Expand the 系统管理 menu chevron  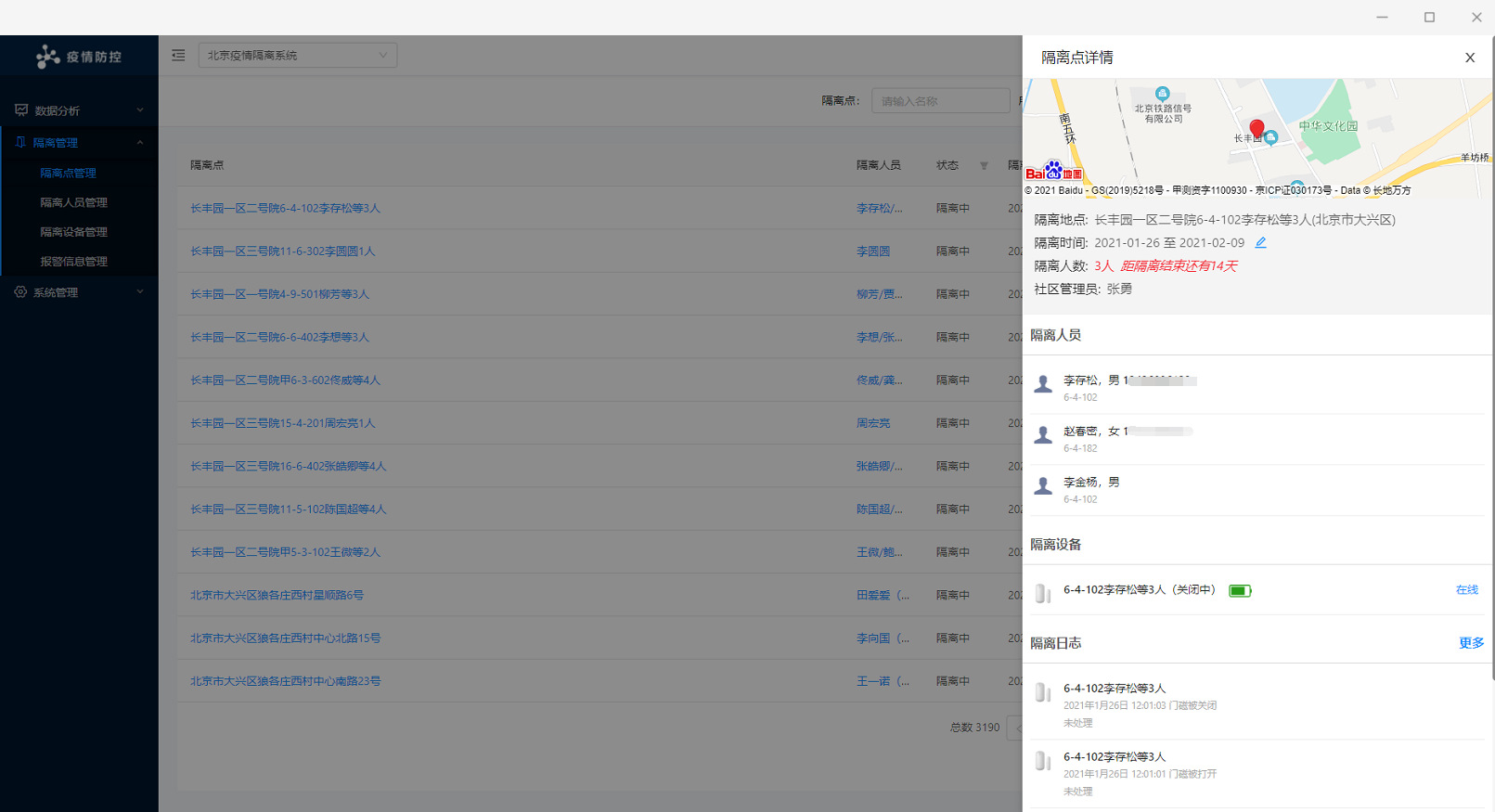140,292
